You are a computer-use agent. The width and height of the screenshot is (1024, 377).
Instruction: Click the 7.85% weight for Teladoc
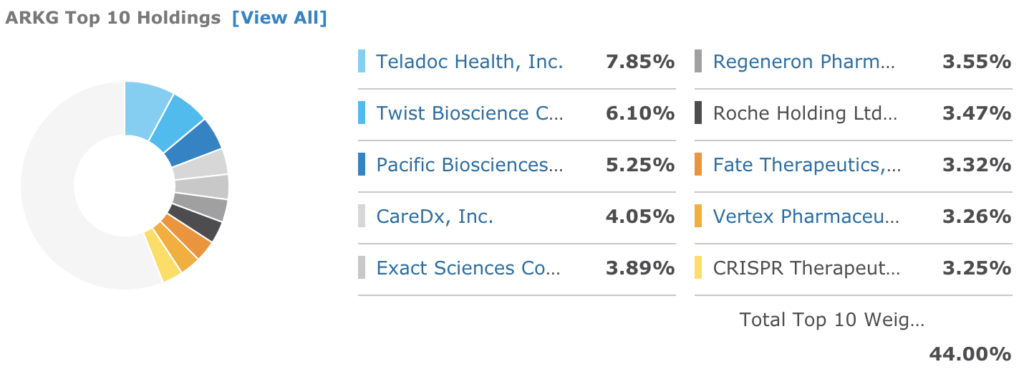[x=640, y=62]
